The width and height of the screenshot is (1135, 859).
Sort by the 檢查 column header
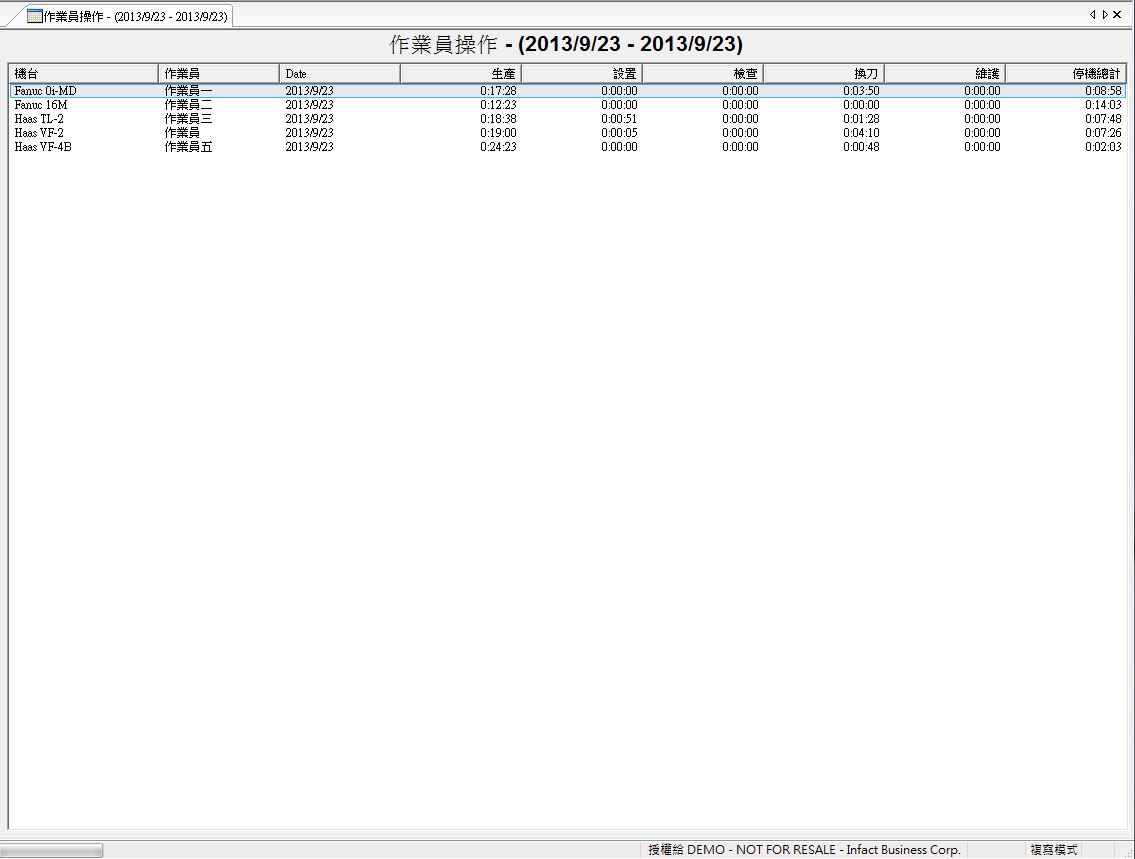(x=702, y=73)
